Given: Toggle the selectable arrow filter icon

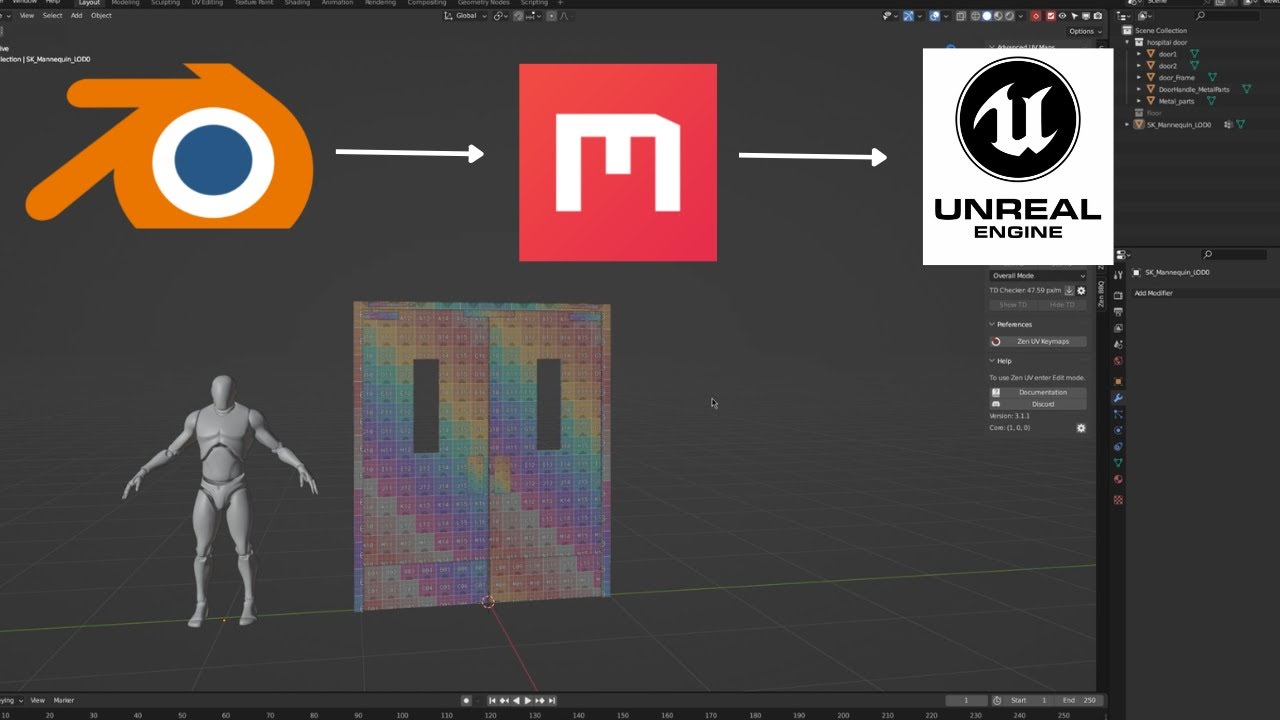Looking at the screenshot, I should click(1074, 16).
